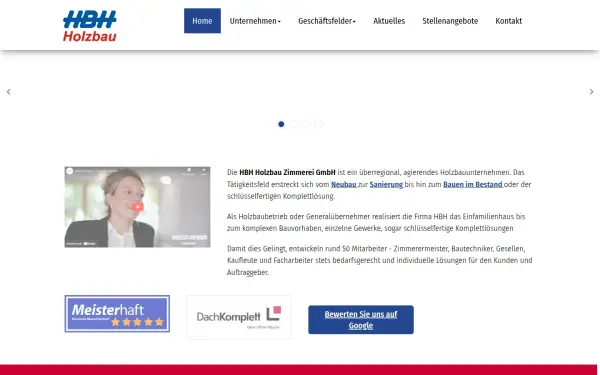Open the Stellenangebote menu item
600x375 pixels.
450,21
